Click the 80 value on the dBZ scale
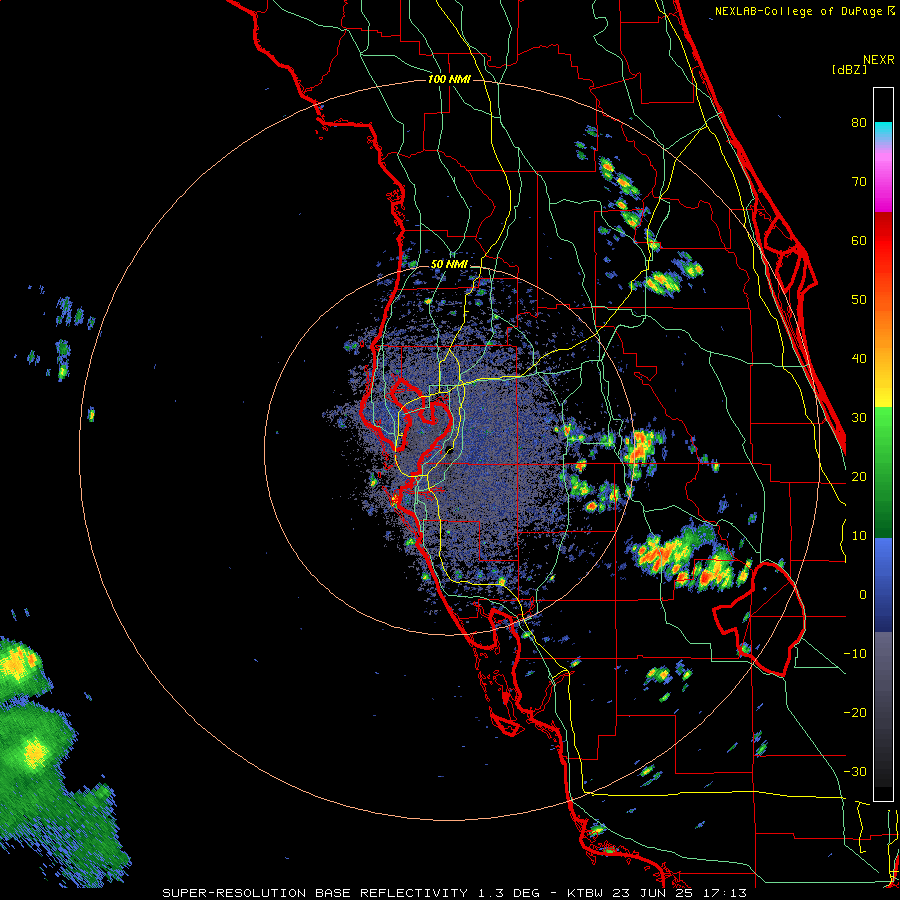 (x=859, y=122)
